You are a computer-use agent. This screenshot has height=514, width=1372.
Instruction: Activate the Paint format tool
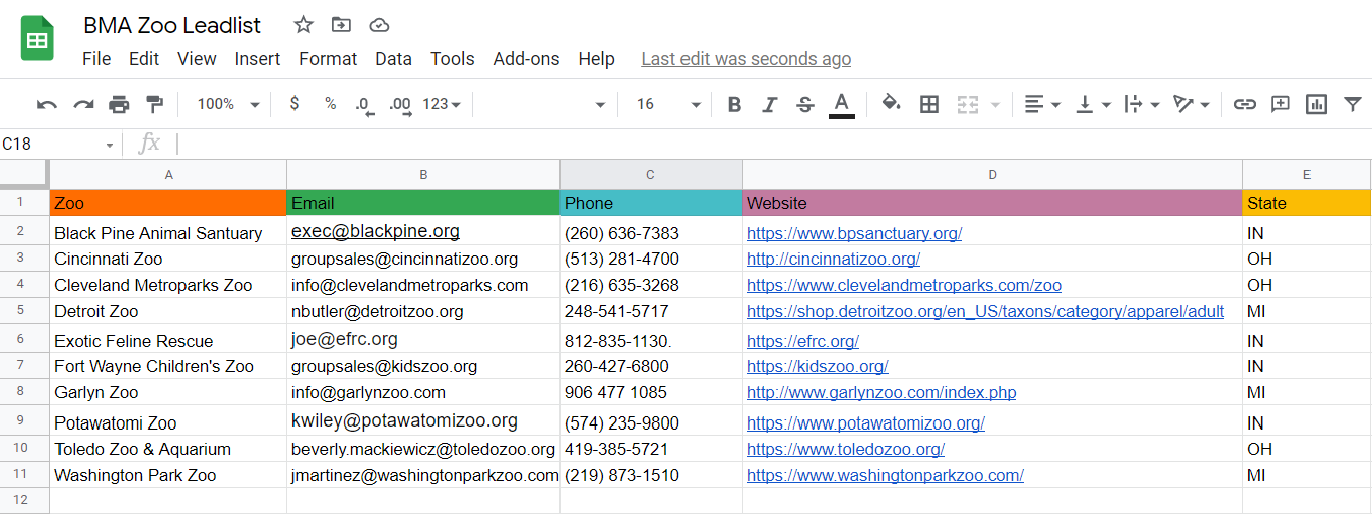154,104
